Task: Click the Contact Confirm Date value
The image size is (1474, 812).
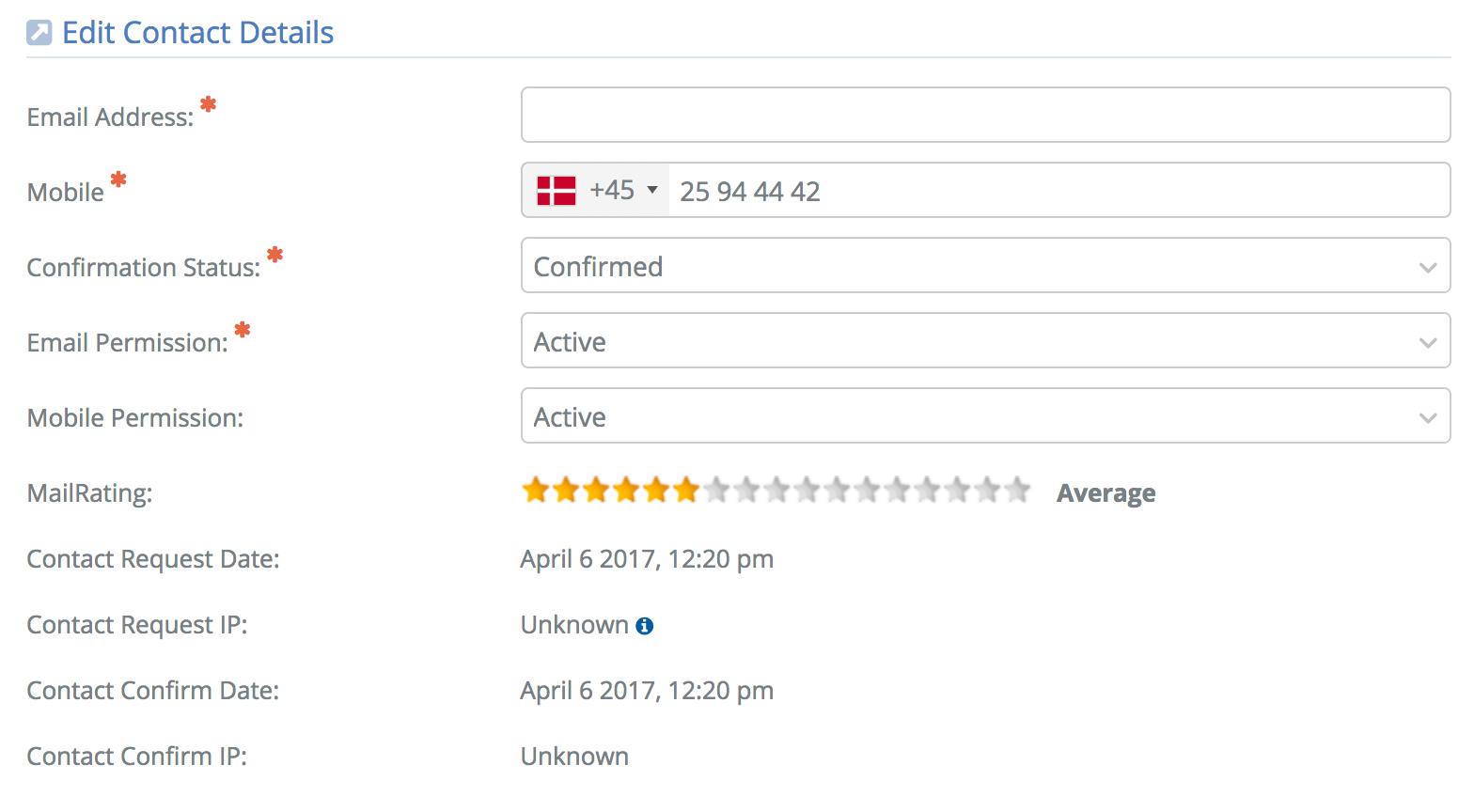Action: (x=647, y=691)
